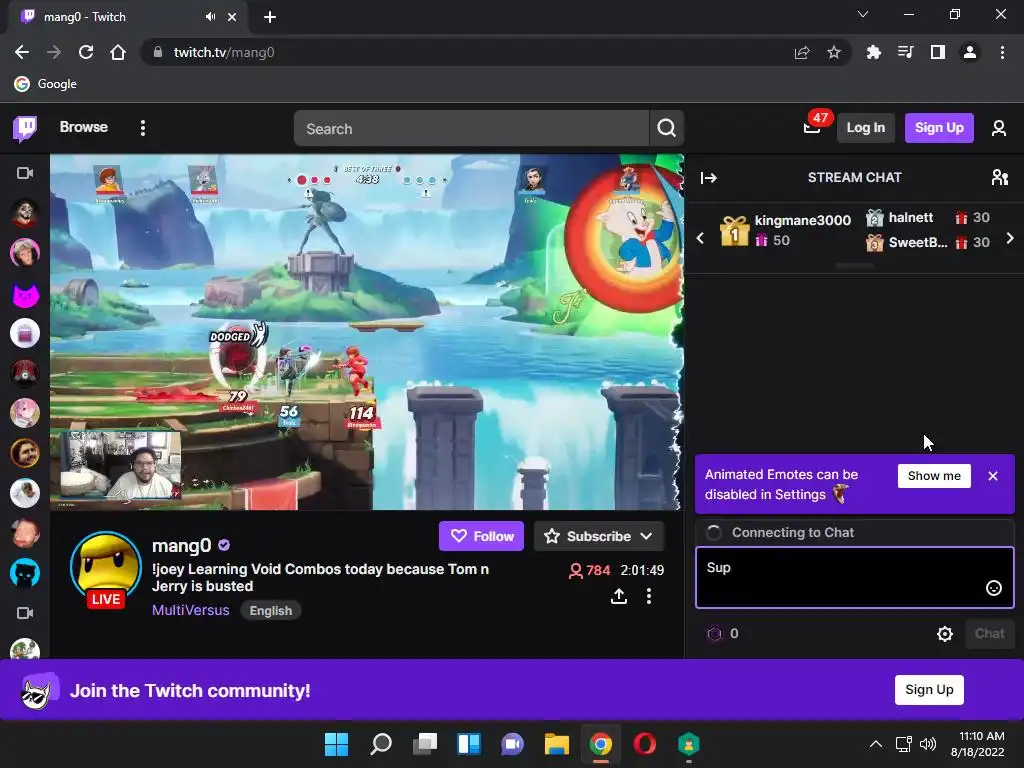Viewport: 1024px width, 768px height.
Task: Open mang0's LIVE profile avatar
Action: point(106,568)
